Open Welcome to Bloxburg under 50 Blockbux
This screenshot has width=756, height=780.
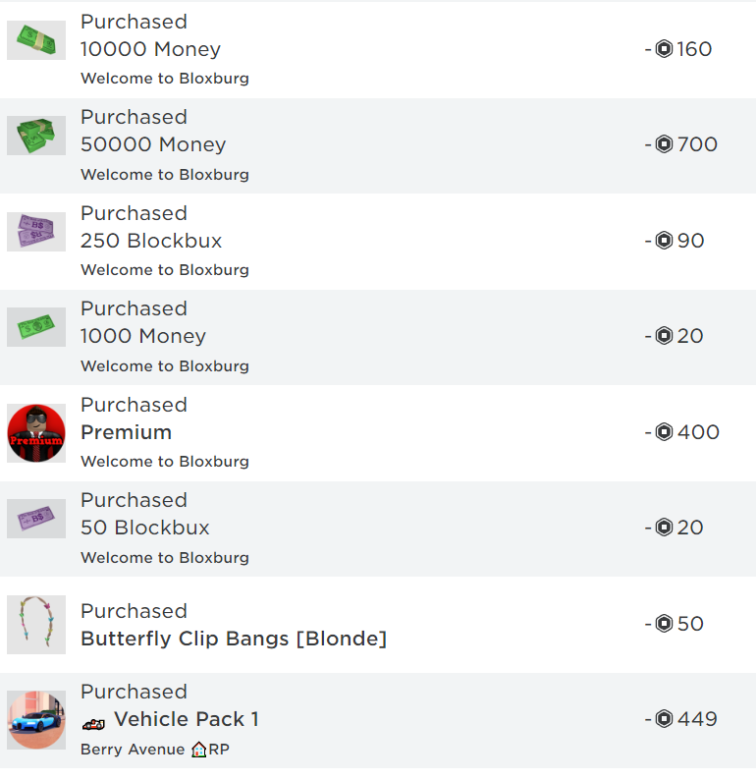[165, 557]
